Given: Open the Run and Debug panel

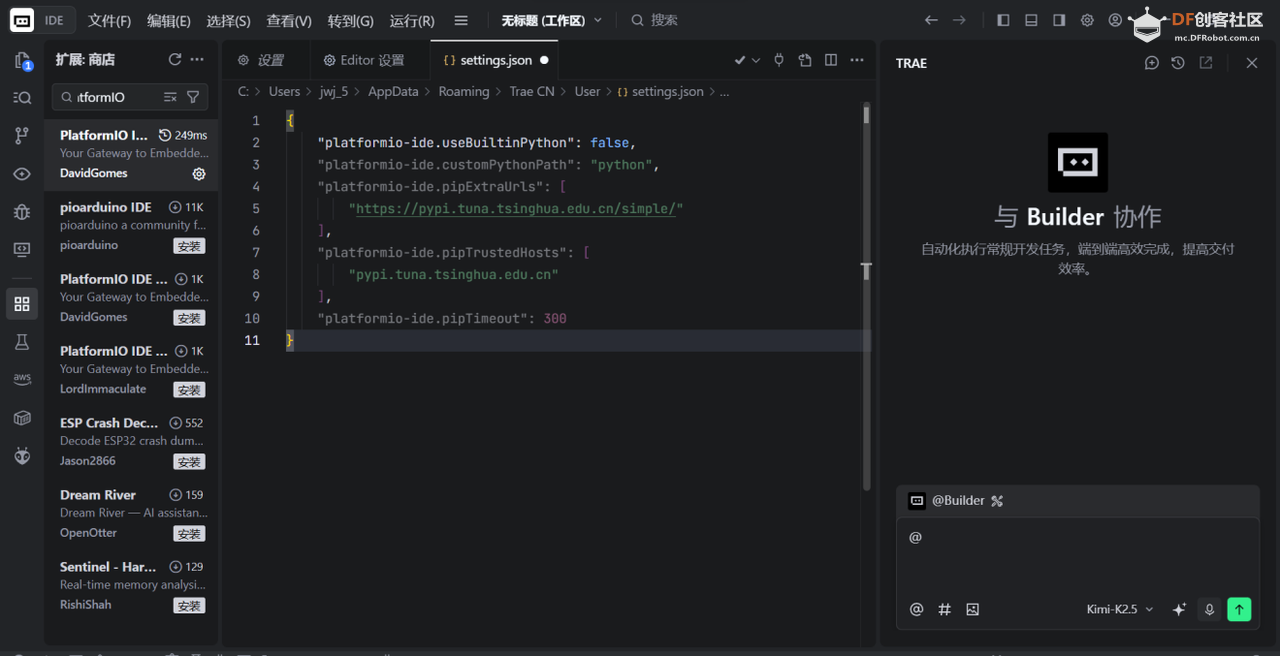Looking at the screenshot, I should (x=22, y=212).
